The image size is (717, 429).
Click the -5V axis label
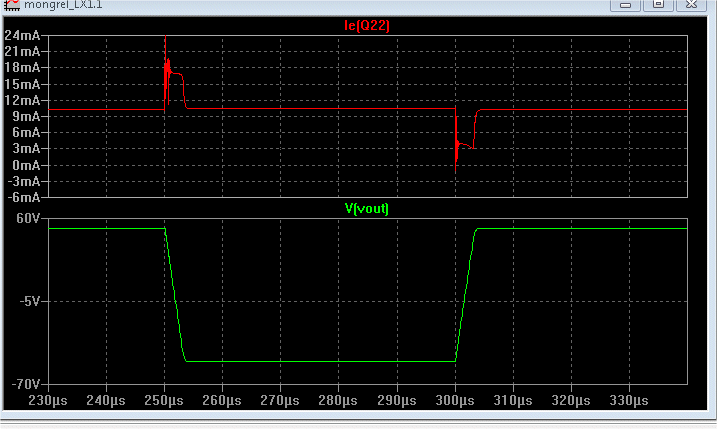point(30,301)
